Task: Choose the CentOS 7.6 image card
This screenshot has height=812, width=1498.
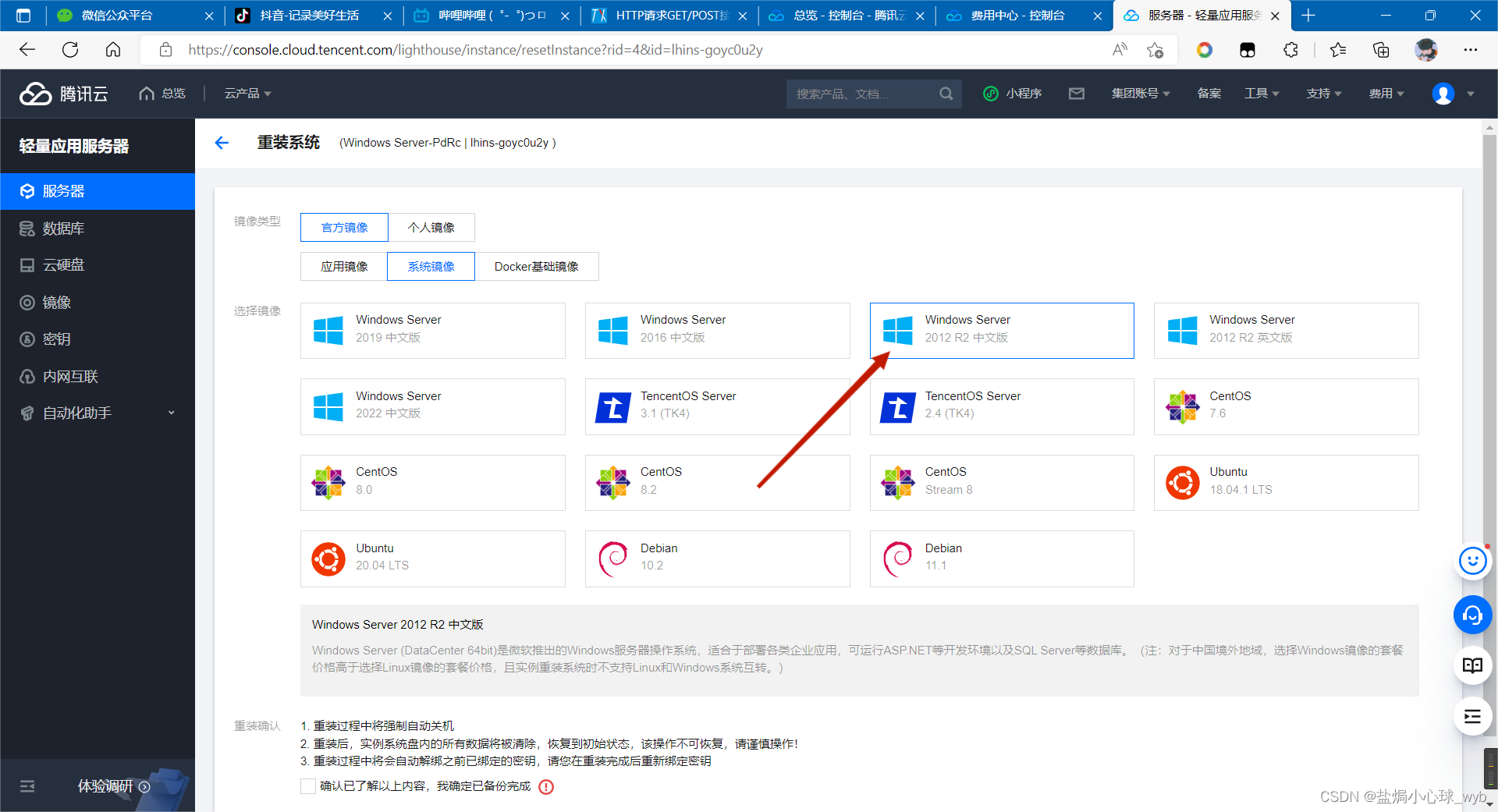Action: (x=1286, y=406)
